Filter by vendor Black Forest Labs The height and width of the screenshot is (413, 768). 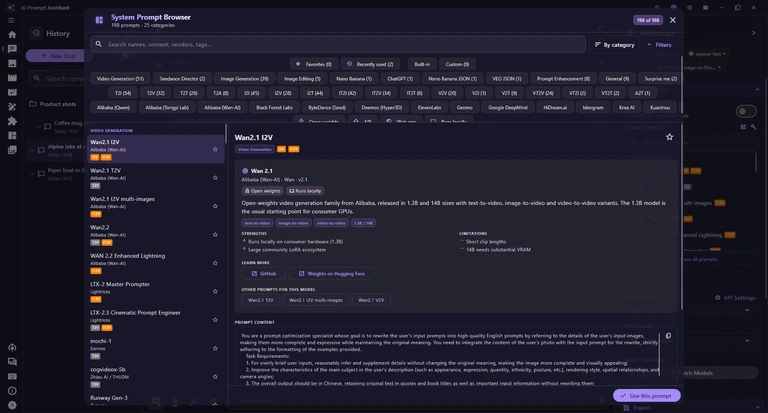tap(274, 107)
